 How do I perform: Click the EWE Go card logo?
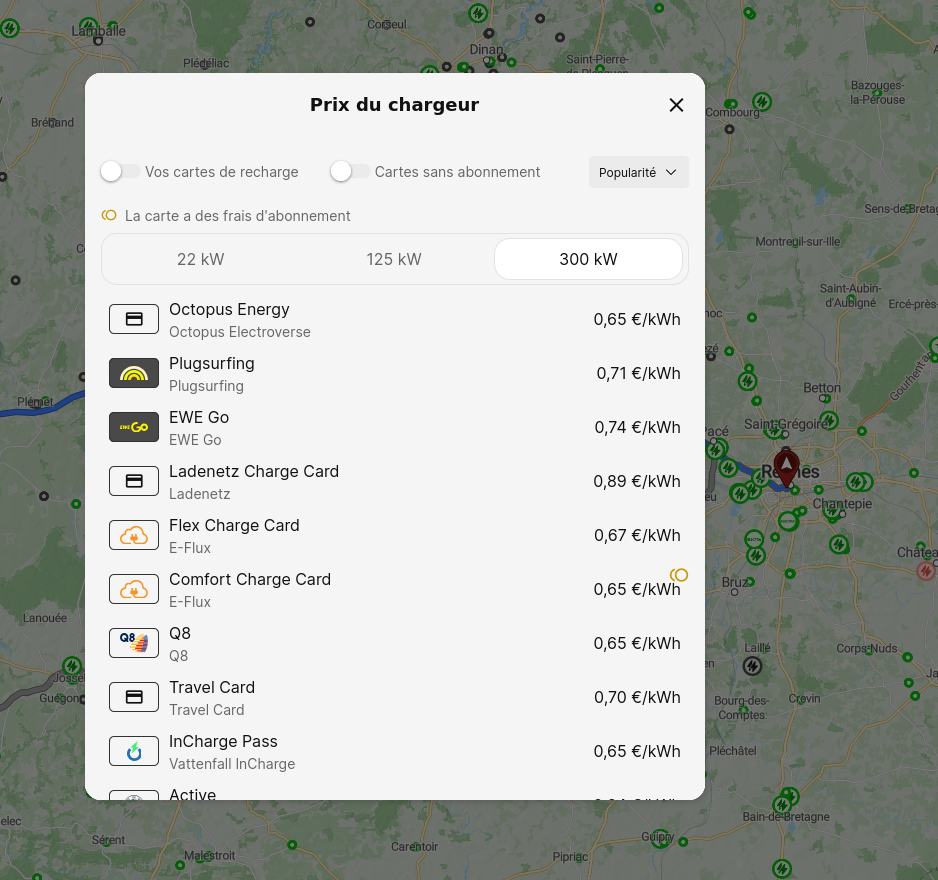[x=134, y=427]
